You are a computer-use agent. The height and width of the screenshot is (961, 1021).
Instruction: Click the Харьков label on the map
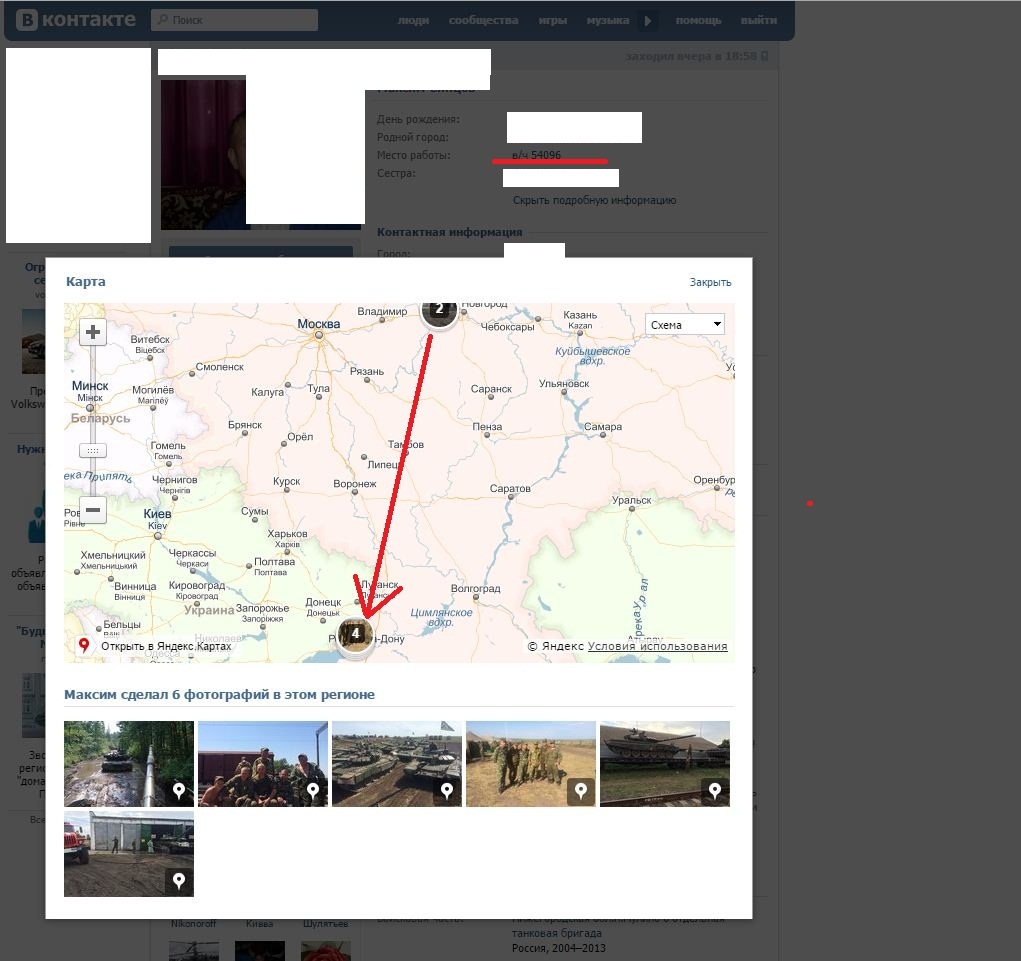point(287,534)
